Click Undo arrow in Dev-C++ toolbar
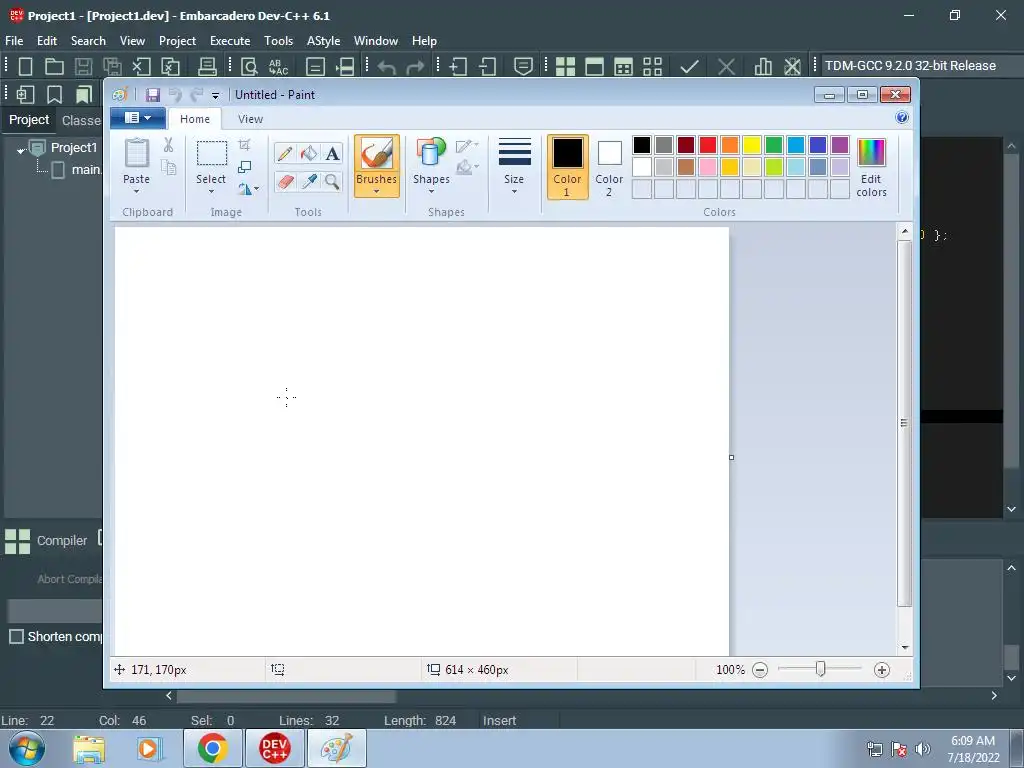The image size is (1024, 768). coord(387,67)
